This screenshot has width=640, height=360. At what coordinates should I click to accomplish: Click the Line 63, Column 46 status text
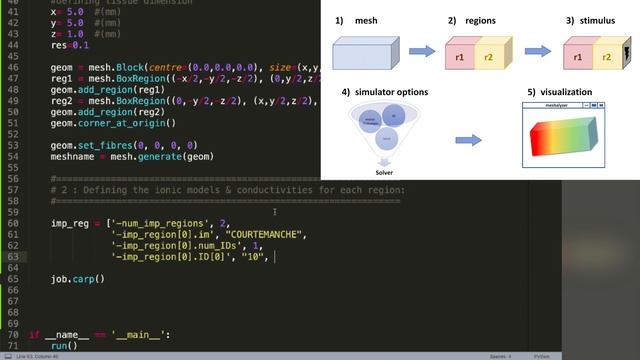[x=38, y=356]
